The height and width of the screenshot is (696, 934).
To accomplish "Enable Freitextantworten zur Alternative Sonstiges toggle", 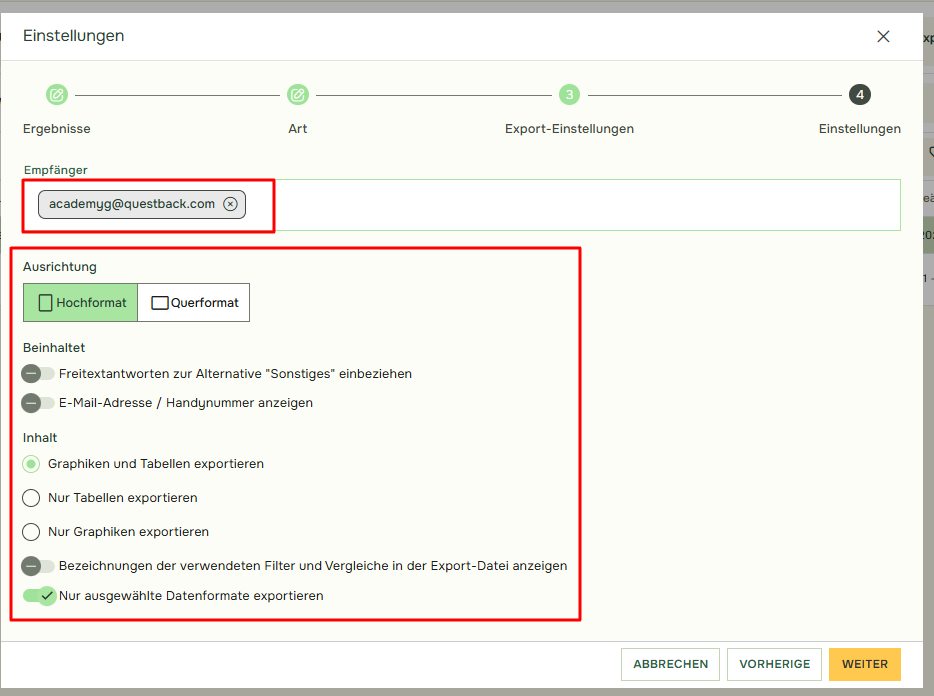I will 39,374.
